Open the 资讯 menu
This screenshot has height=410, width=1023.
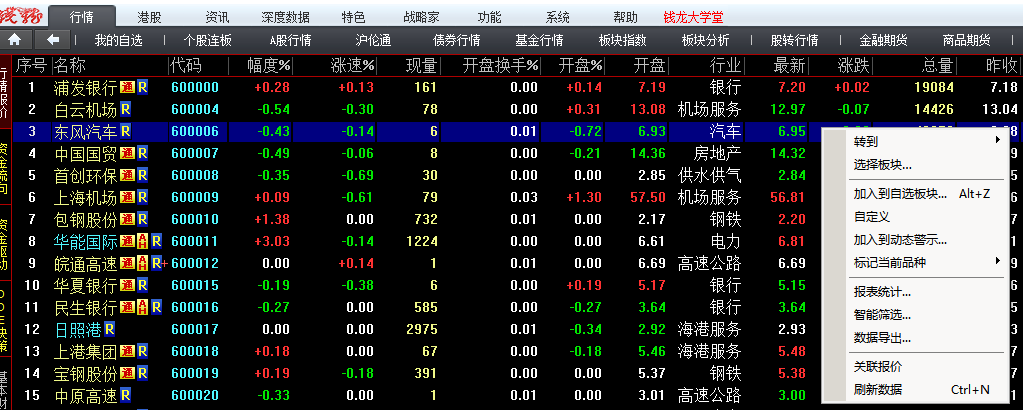tap(217, 18)
